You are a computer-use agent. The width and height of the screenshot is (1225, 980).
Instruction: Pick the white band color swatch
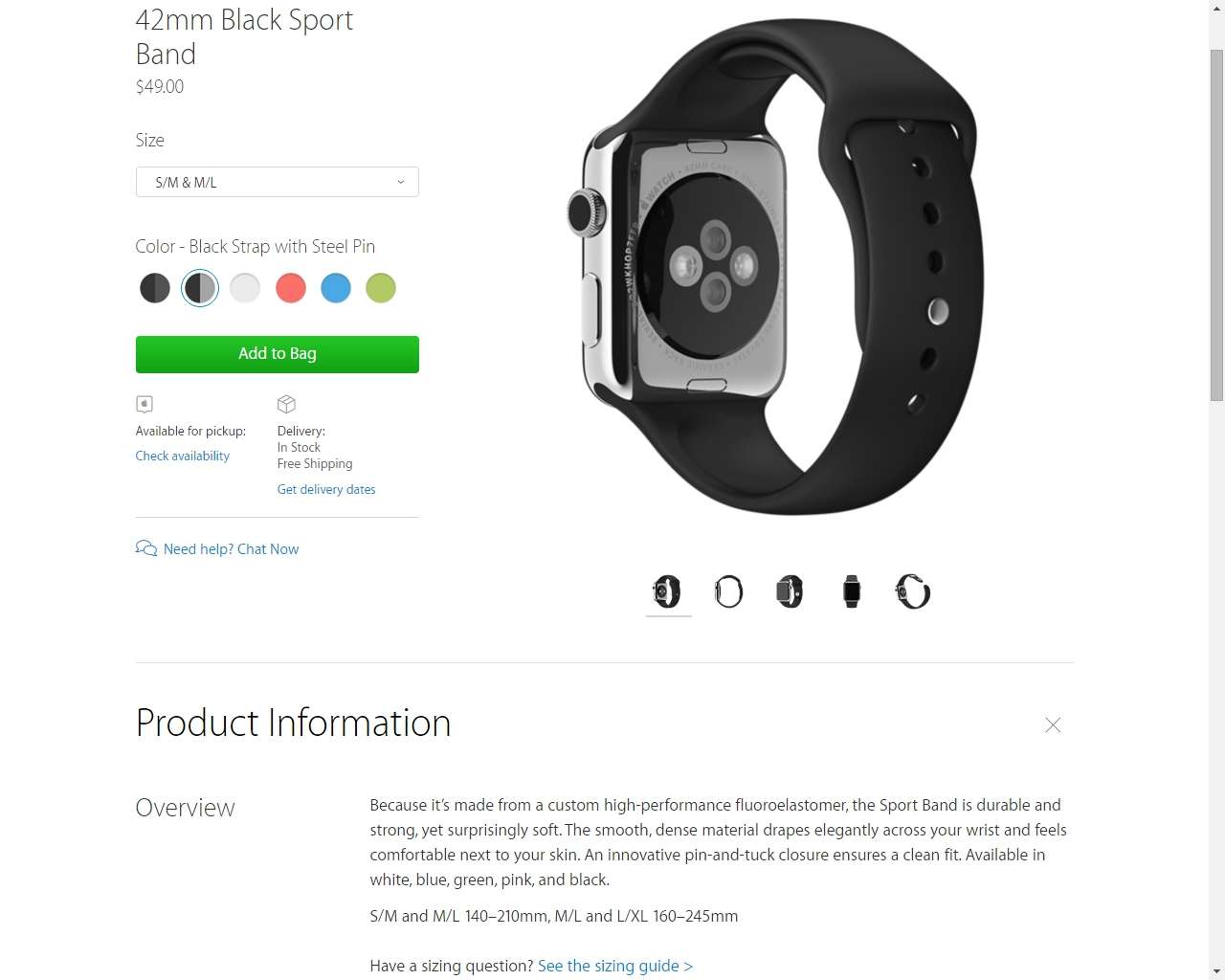245,288
